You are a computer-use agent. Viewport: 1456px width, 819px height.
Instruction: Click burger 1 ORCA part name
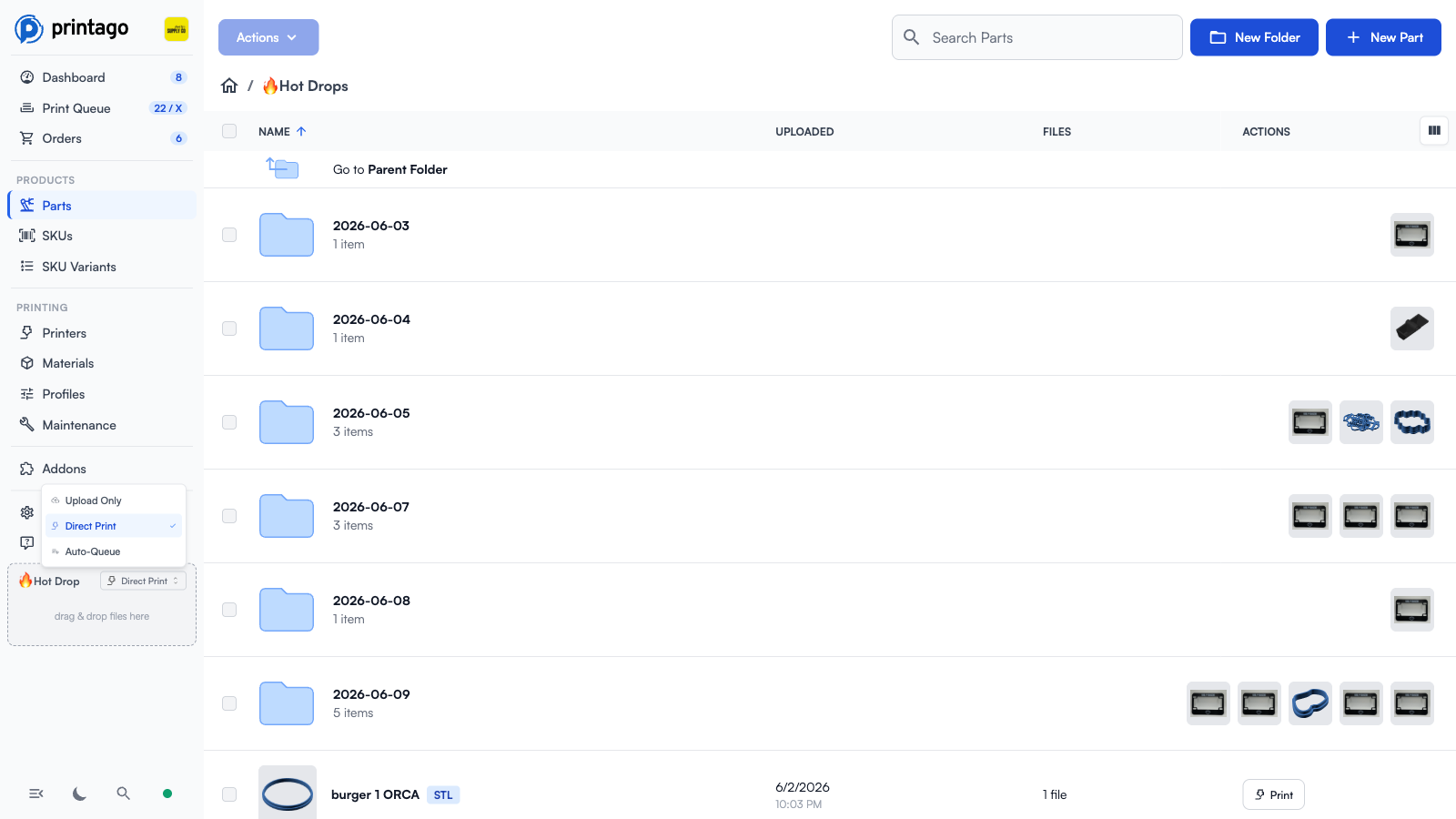coord(375,794)
